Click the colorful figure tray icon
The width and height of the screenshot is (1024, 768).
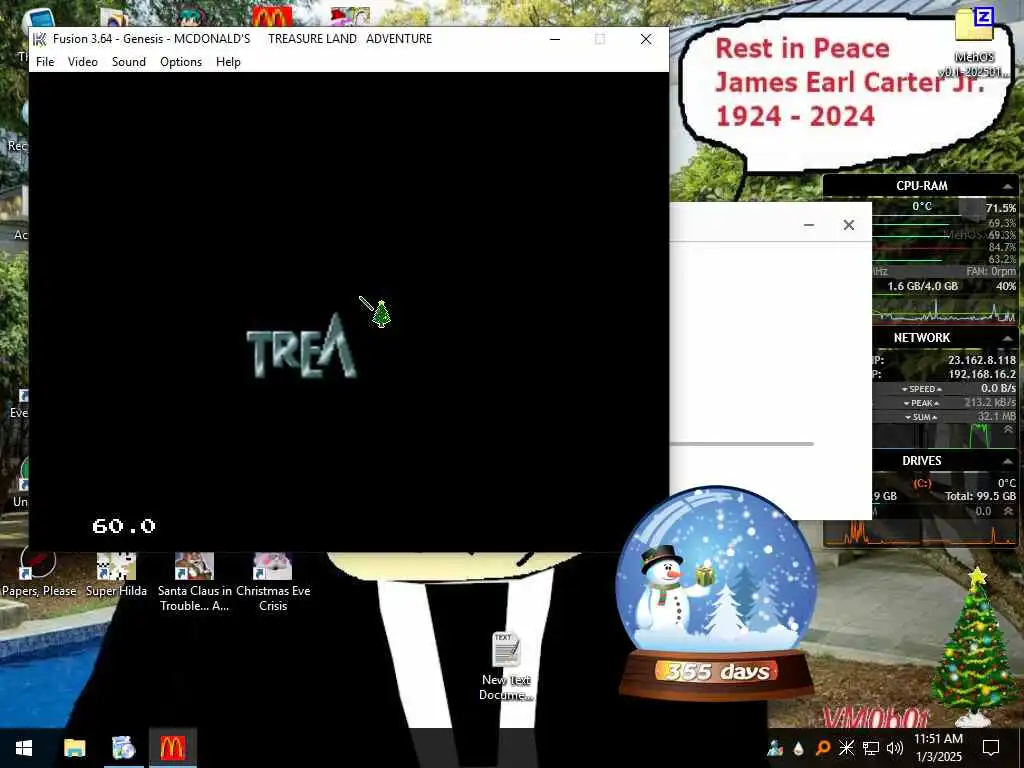point(775,748)
